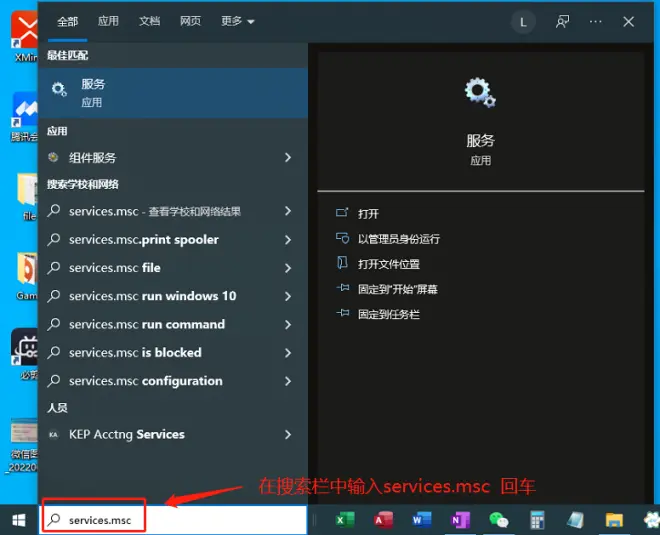Expand the KEP Acctng Services arrow
The image size is (660, 535).
[288, 434]
